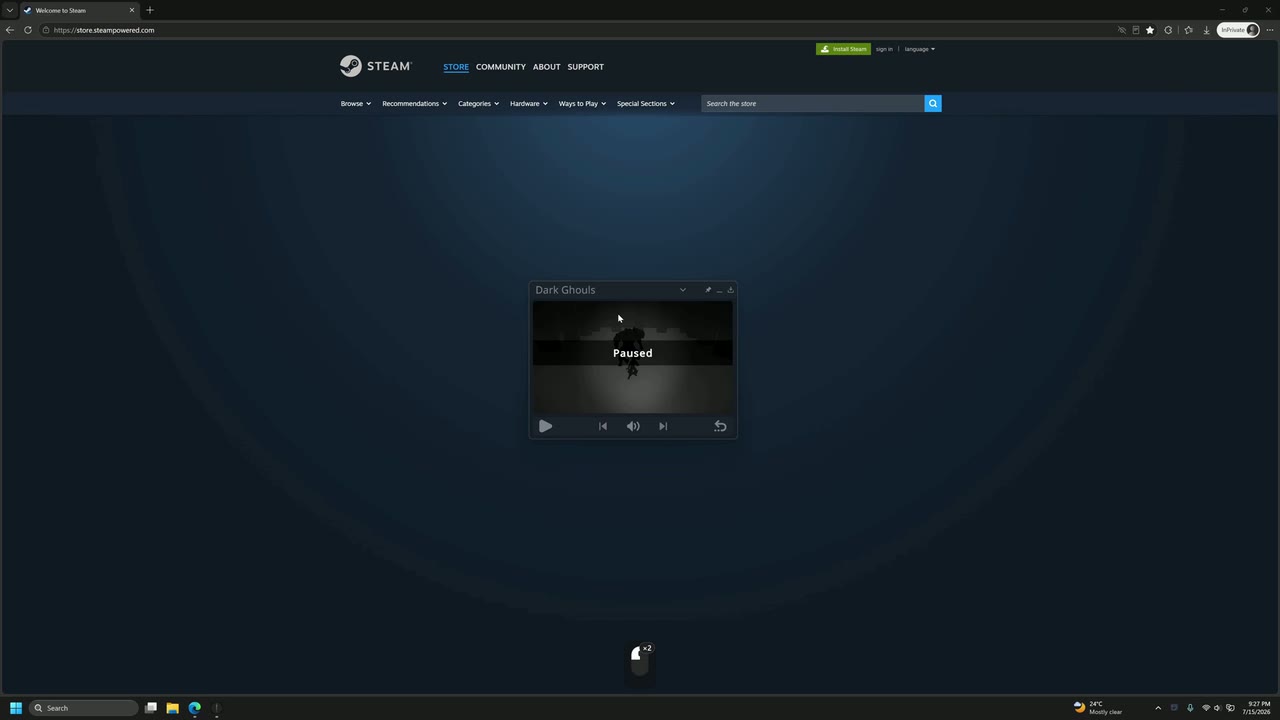
Task: Expand the Special Sections menu
Action: pos(646,104)
